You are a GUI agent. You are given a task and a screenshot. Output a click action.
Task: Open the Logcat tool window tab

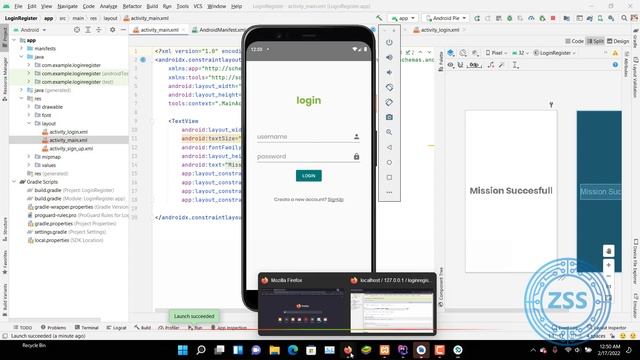point(116,327)
